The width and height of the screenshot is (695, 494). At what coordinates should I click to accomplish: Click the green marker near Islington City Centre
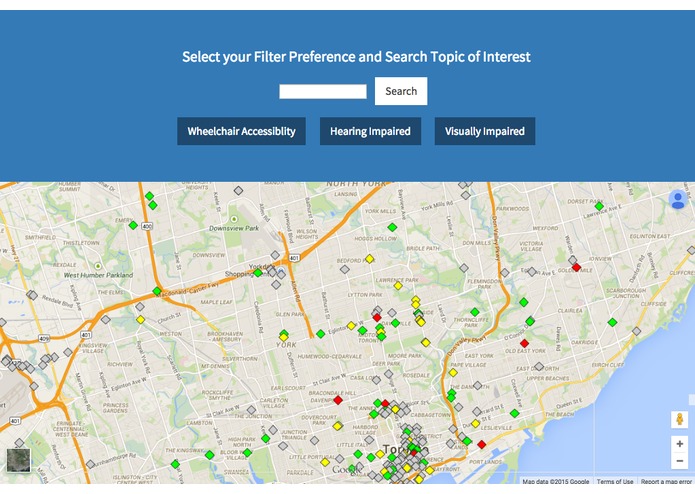tap(175, 464)
